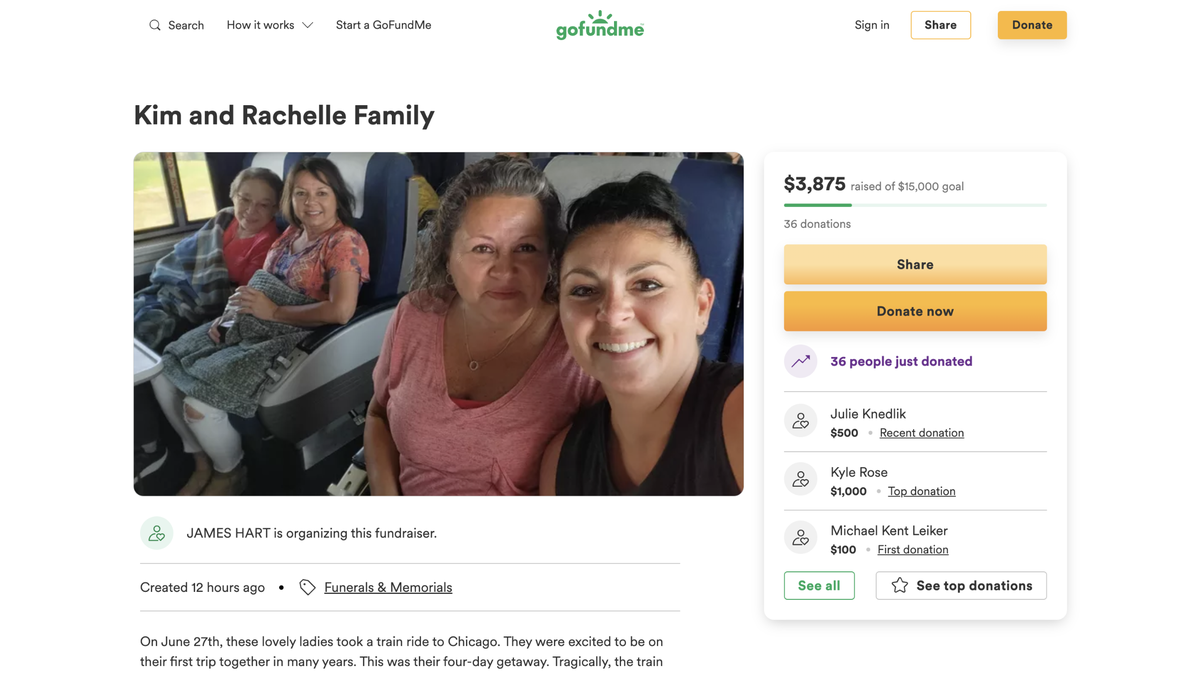Click Kyle Rose's donor avatar icon
The height and width of the screenshot is (674, 1200).
click(x=801, y=479)
